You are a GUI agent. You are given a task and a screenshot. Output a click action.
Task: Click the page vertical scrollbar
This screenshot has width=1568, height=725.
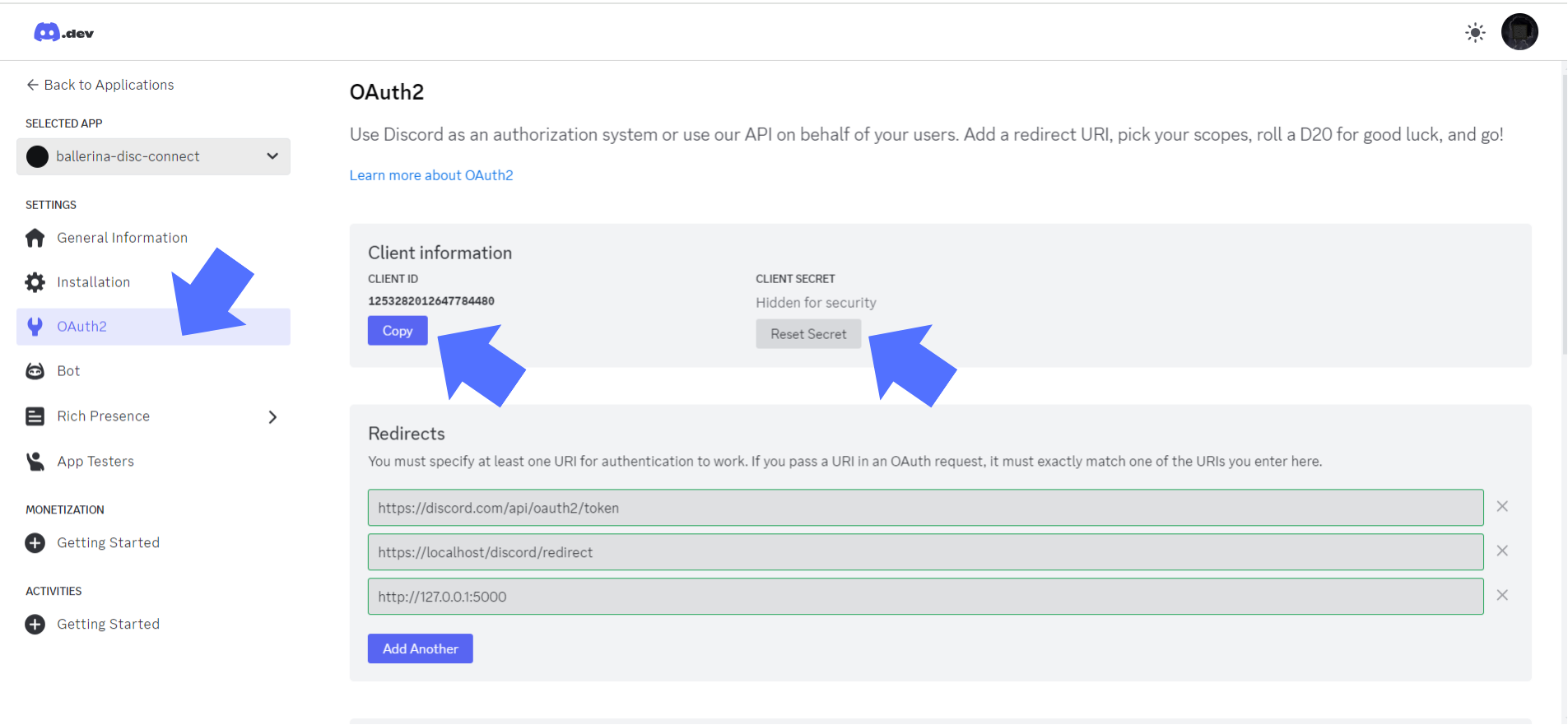coord(1564,214)
